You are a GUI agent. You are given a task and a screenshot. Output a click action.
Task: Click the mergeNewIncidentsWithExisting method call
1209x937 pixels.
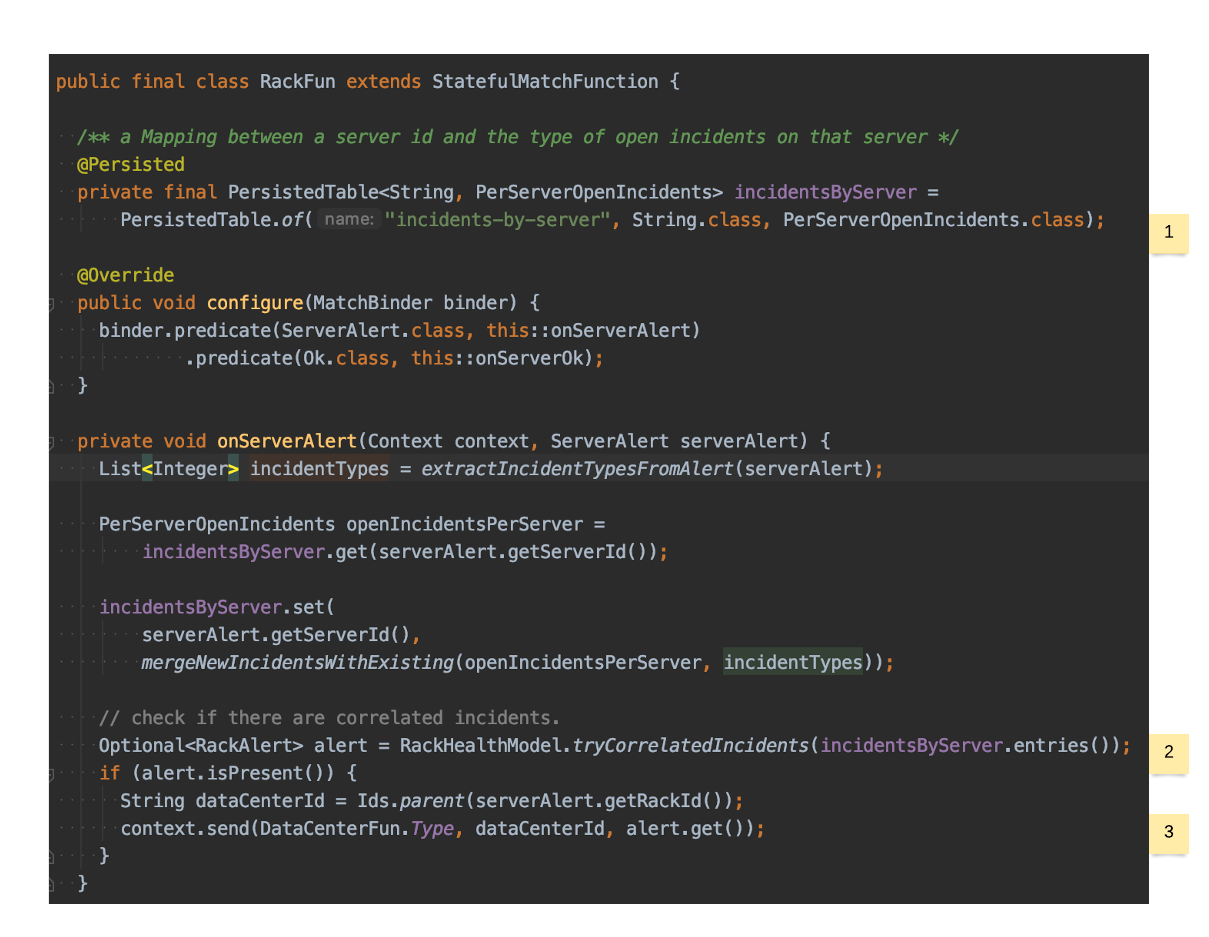(298, 662)
